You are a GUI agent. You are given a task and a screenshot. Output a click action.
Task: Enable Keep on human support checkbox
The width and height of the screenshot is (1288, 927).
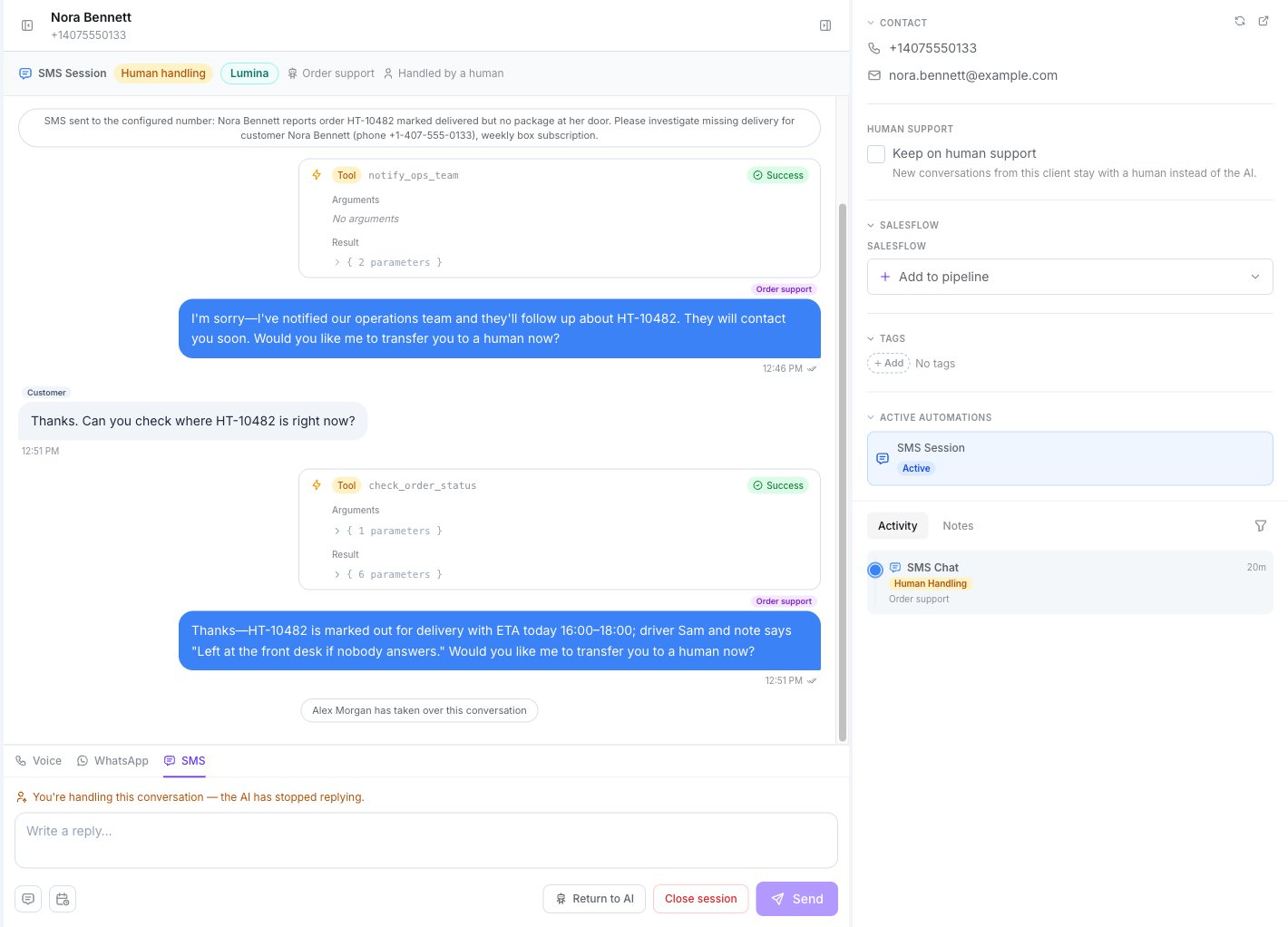click(876, 154)
